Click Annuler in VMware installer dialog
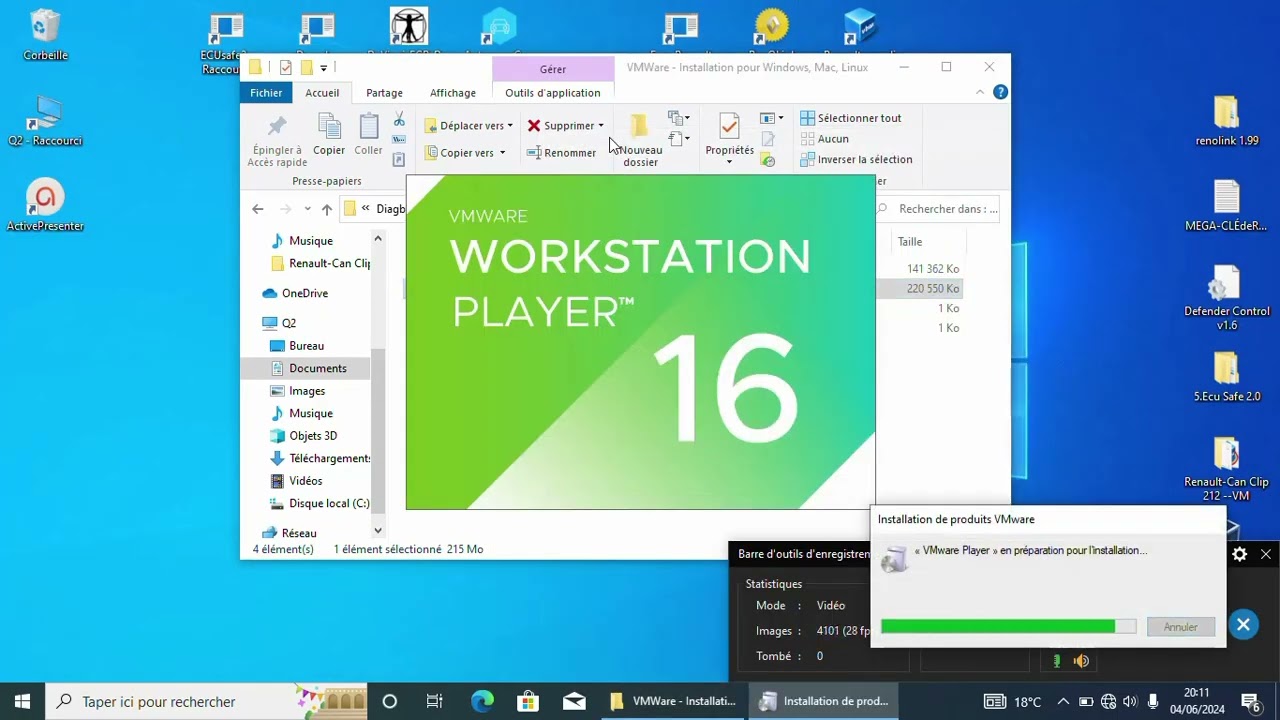 click(x=1181, y=627)
